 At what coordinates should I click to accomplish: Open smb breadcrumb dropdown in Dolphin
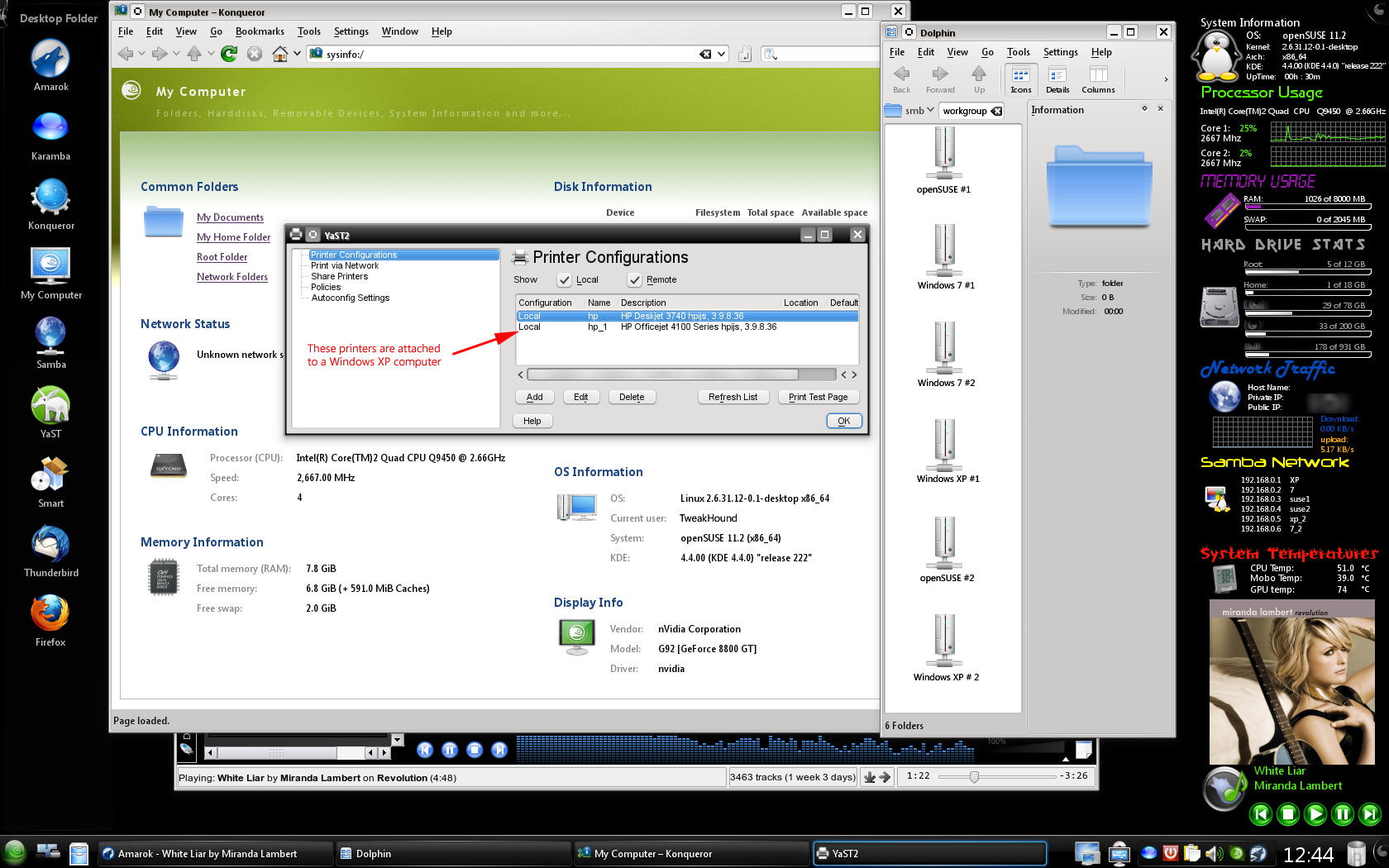click(930, 110)
